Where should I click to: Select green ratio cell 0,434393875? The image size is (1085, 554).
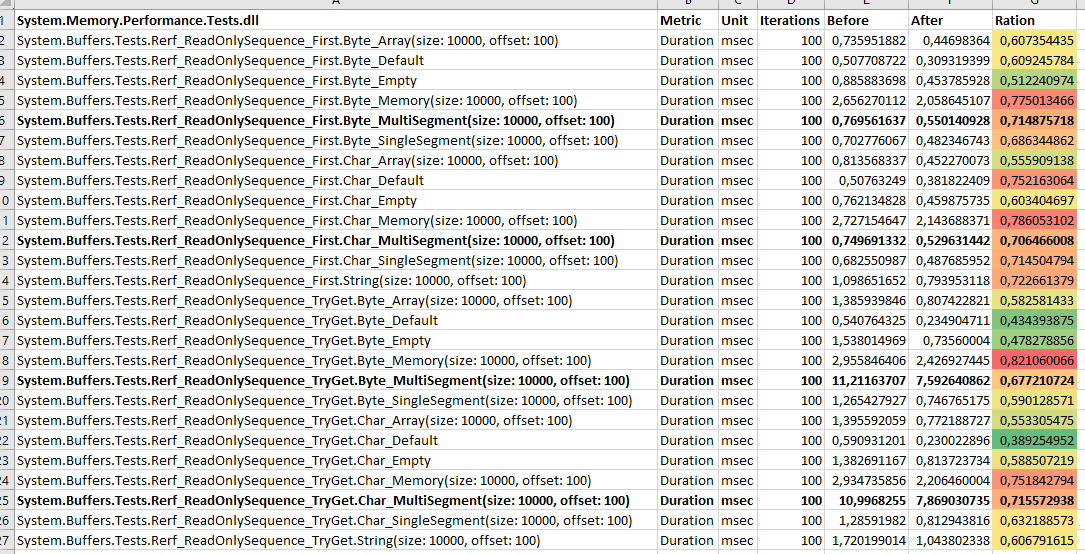1035,321
